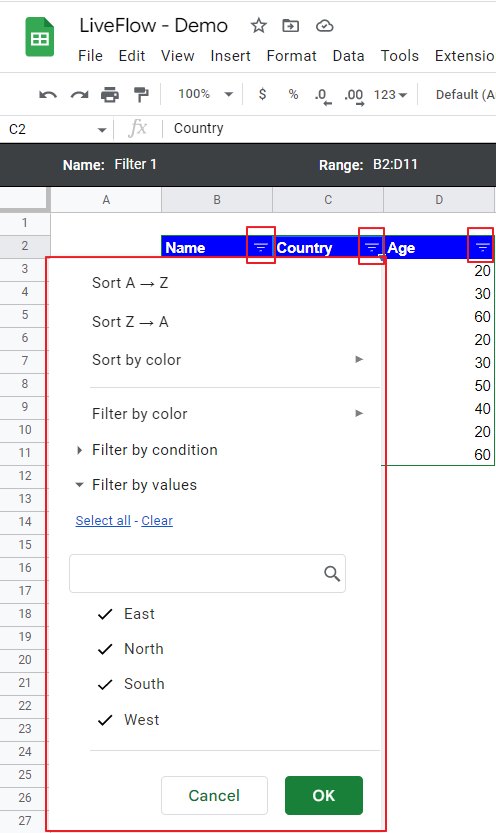Open the Tools menu
Viewport: 496px width, 833px height.
pos(400,56)
